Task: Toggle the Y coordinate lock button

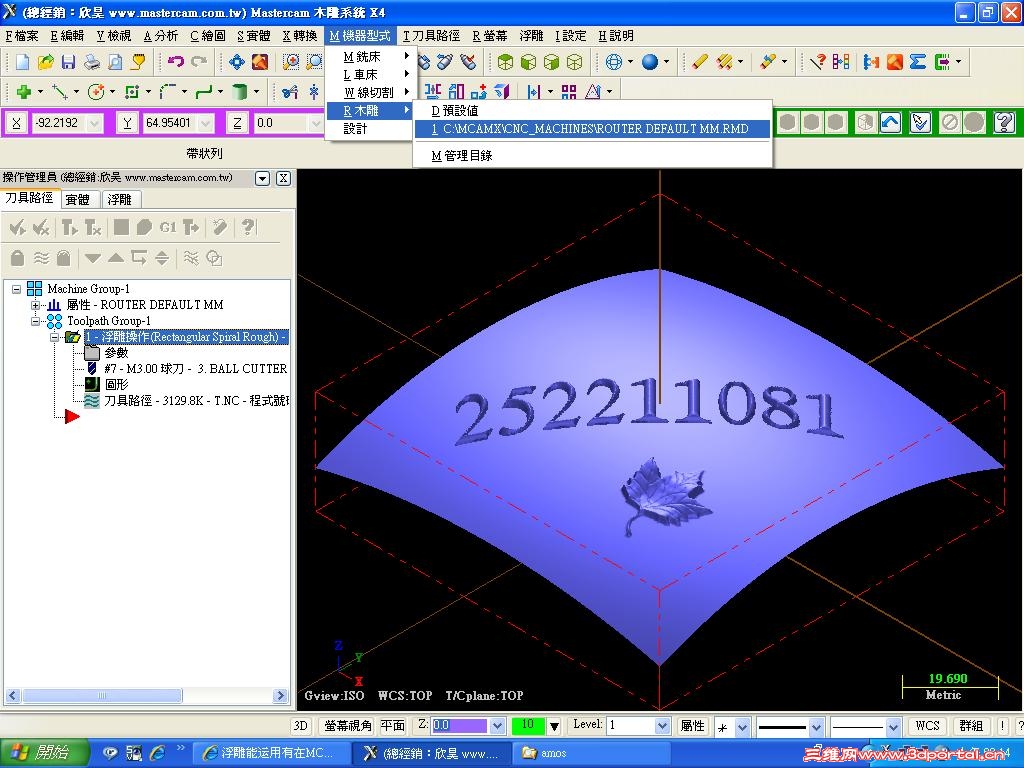Action: point(127,123)
